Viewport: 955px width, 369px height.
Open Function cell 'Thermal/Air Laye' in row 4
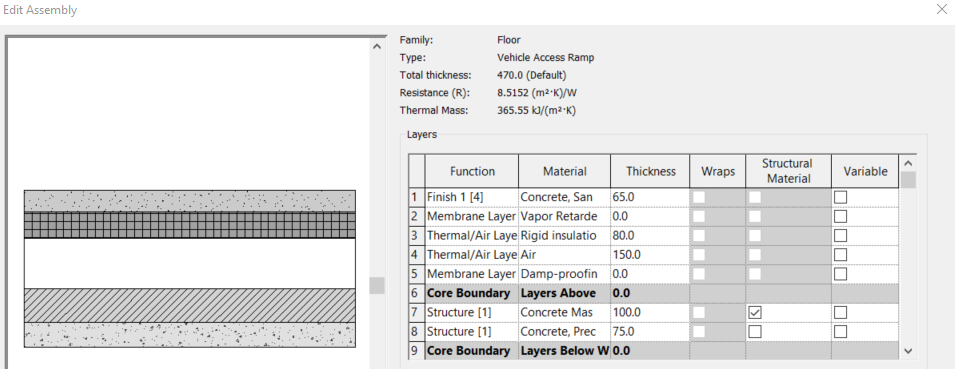click(472, 255)
